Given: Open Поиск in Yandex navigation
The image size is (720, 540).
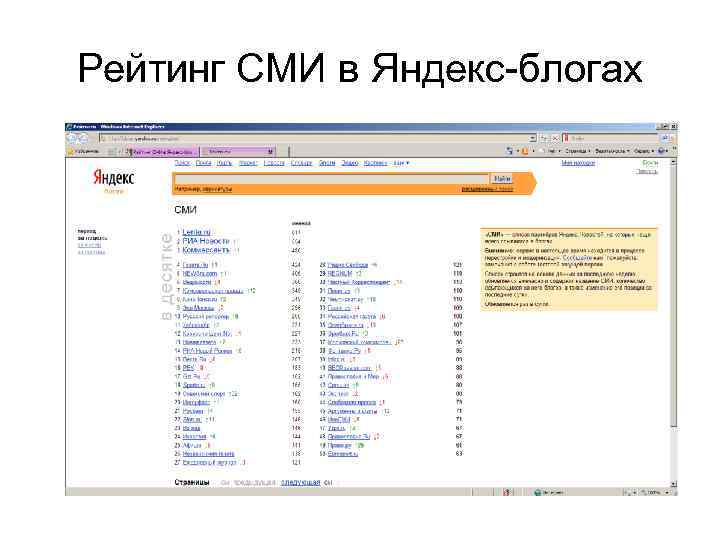Looking at the screenshot, I should 182,163.
